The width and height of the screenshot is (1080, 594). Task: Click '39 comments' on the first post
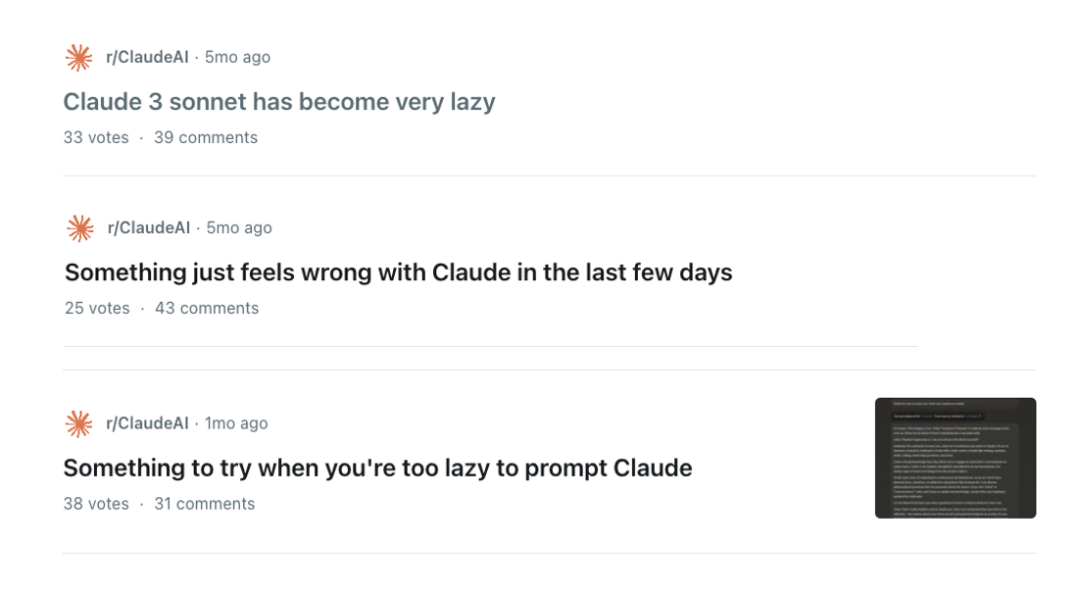[206, 137]
